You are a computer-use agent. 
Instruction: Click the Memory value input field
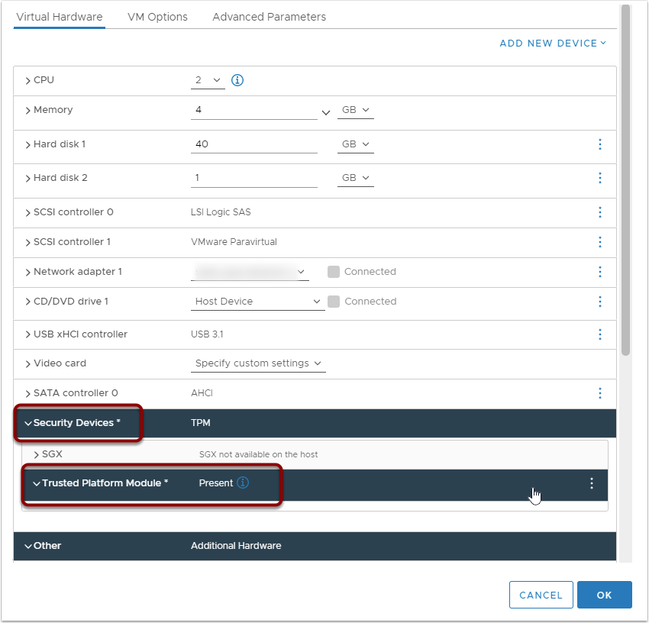(x=254, y=110)
